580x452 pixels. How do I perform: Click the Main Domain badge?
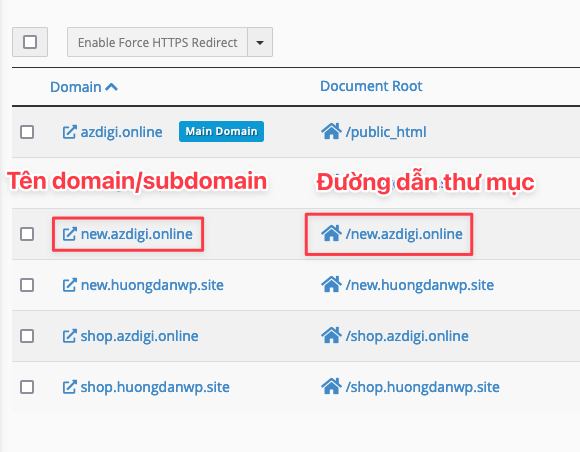point(221,131)
